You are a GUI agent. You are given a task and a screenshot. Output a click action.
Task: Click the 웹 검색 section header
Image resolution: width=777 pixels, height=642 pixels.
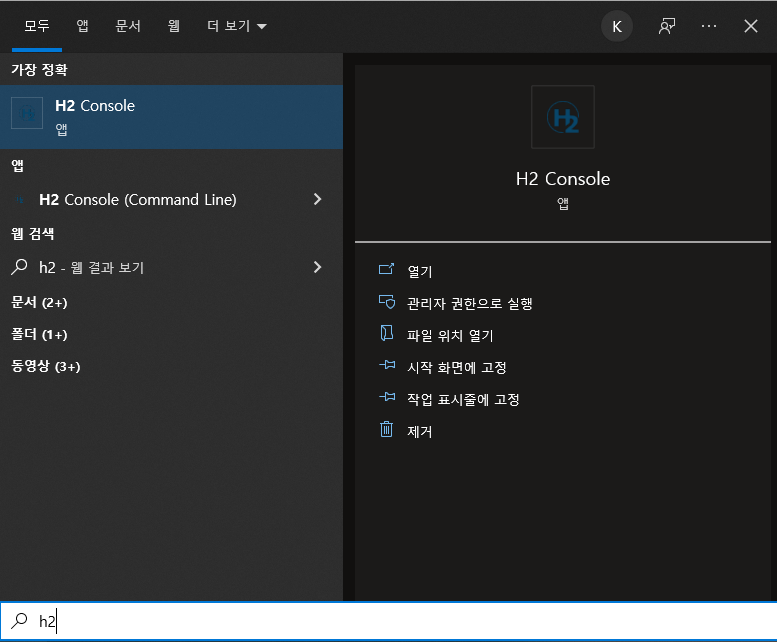[33, 233]
